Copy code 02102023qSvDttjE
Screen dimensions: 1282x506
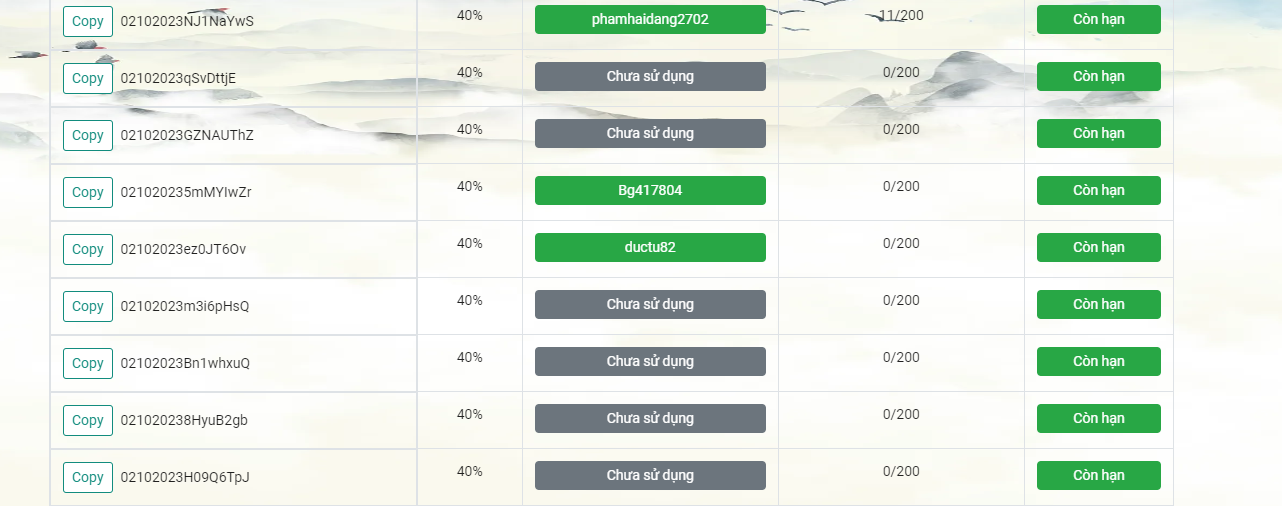click(88, 78)
